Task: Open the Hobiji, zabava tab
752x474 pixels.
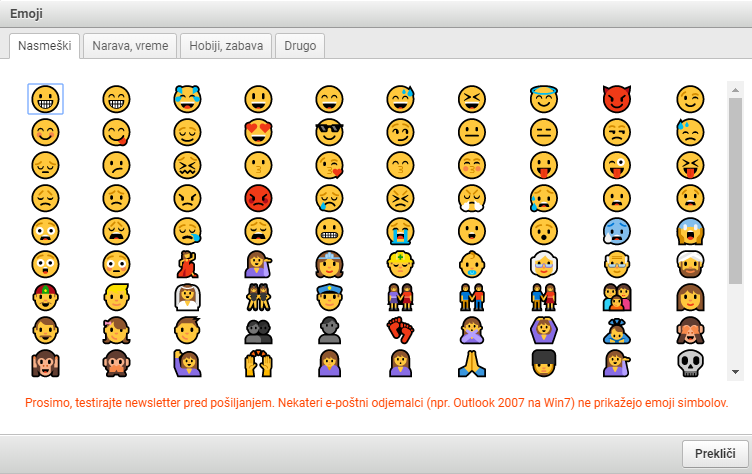Action: tap(227, 46)
